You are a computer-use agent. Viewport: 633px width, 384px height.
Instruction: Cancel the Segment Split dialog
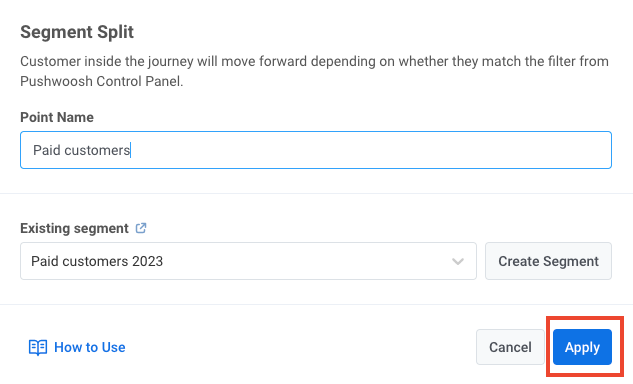click(510, 347)
